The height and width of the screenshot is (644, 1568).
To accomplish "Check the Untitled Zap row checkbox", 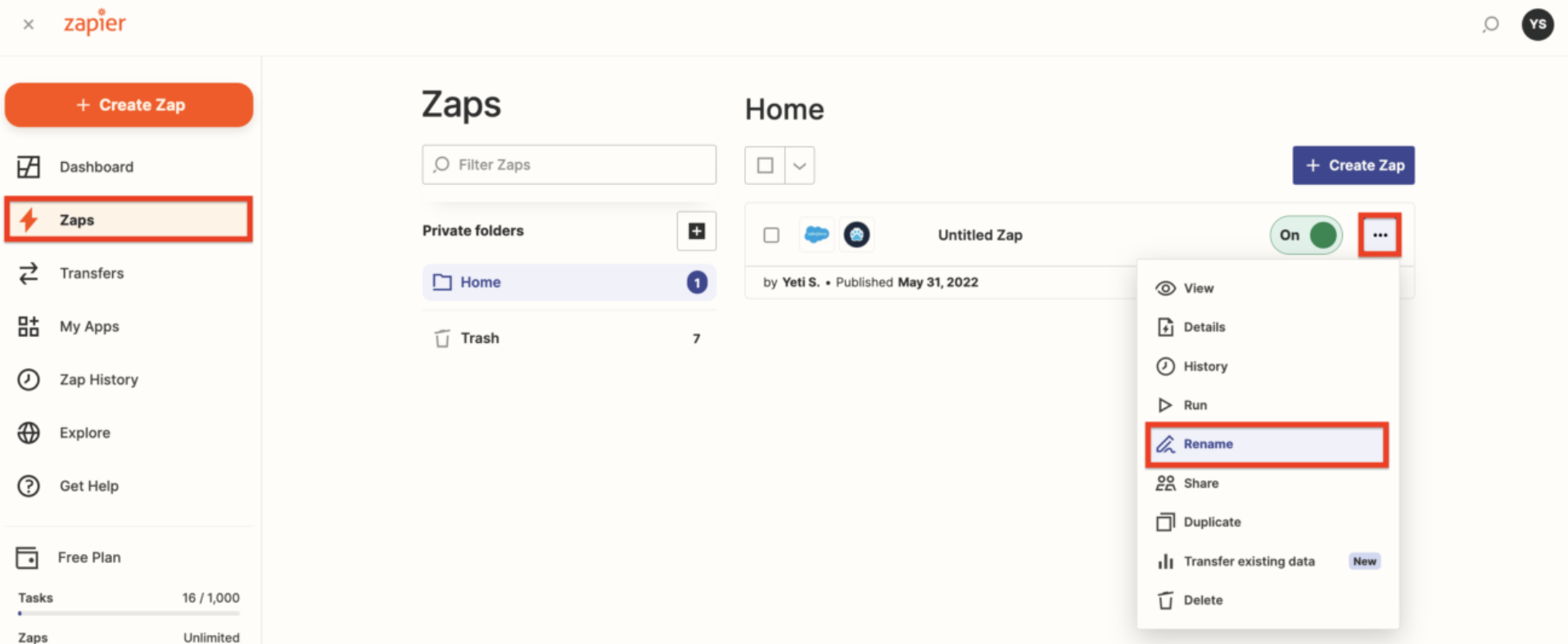I will pos(771,236).
